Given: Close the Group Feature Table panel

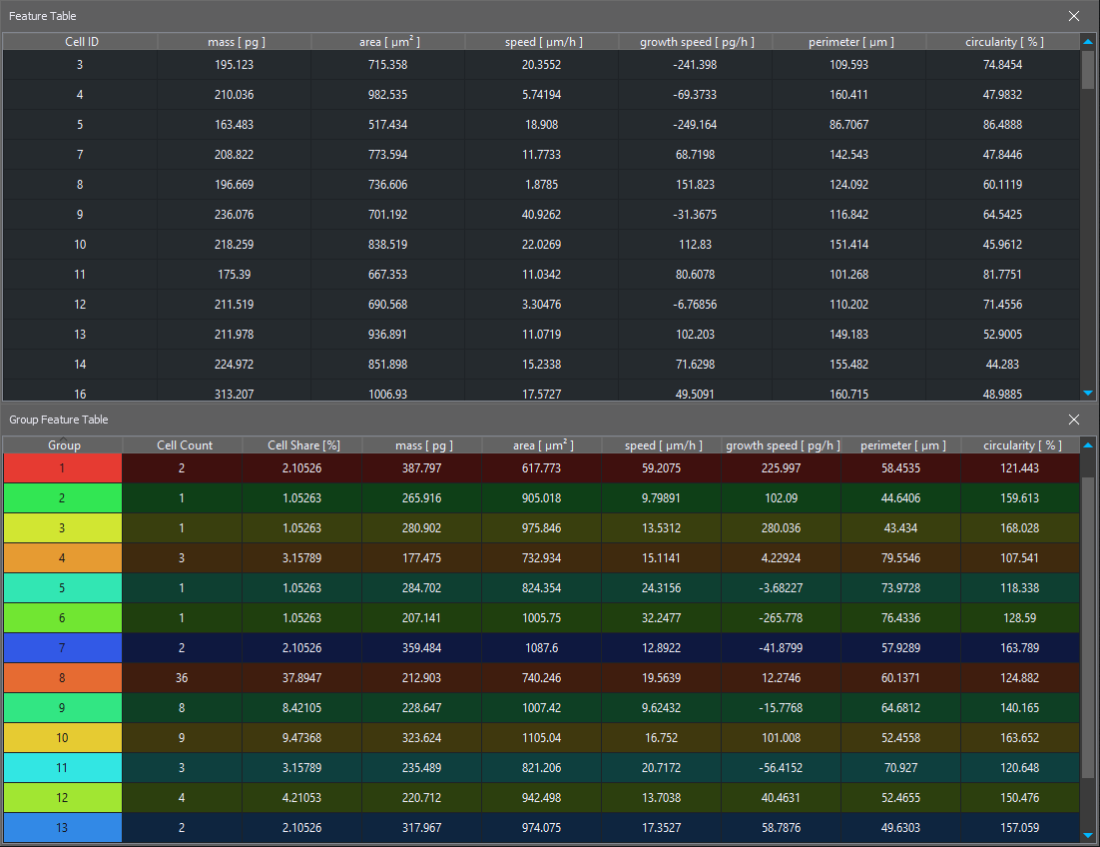Looking at the screenshot, I should point(1074,420).
